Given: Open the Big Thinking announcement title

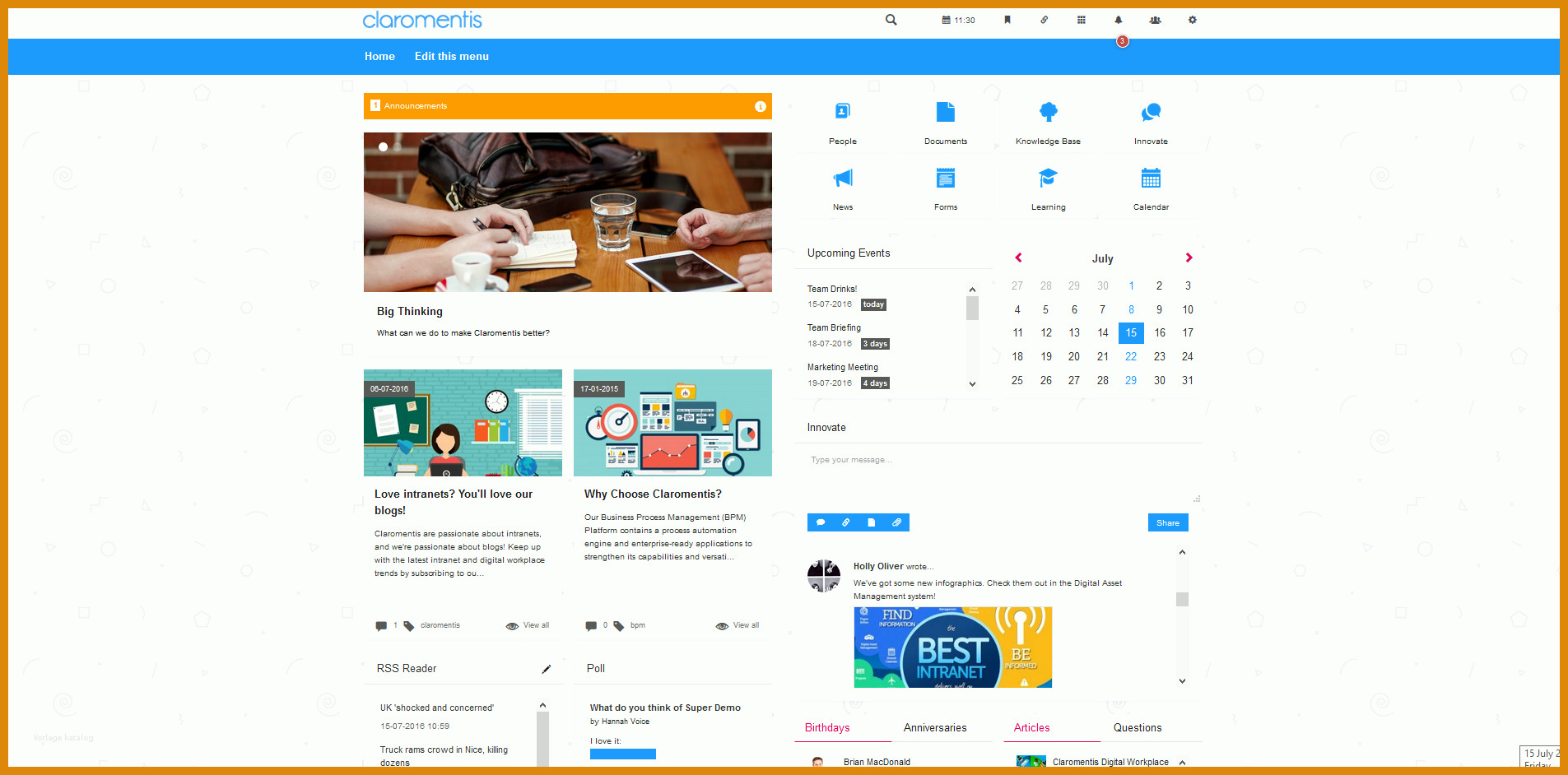Looking at the screenshot, I should (x=410, y=312).
